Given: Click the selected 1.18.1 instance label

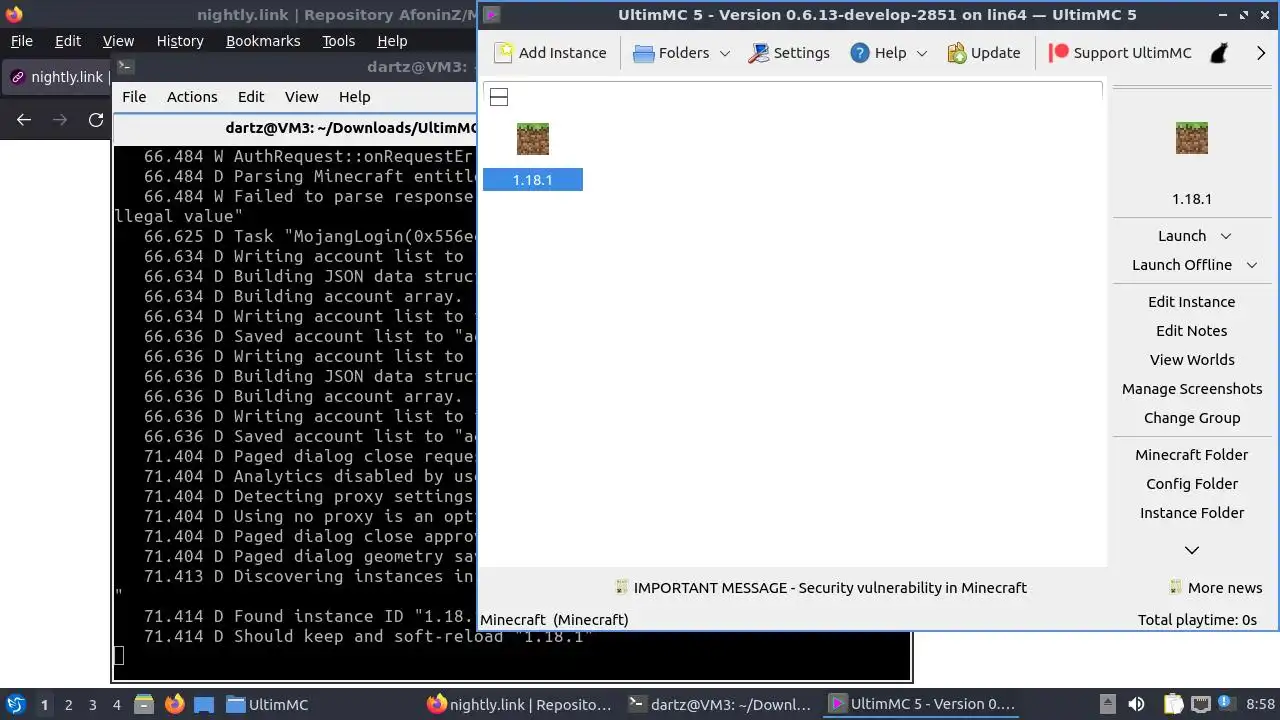Looking at the screenshot, I should click(533, 180).
